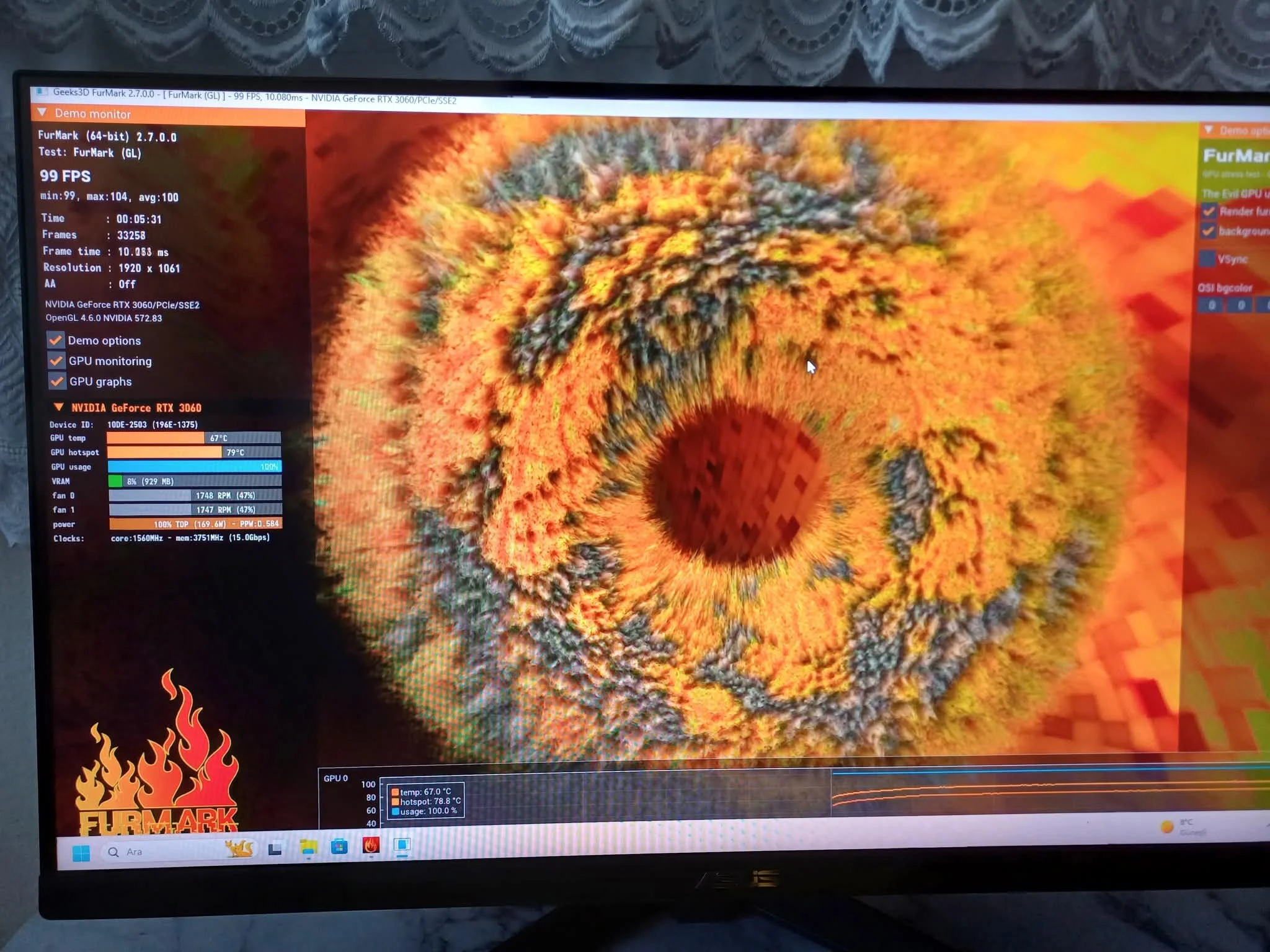Viewport: 1270px width, 952px height.
Task: Open File Explorer from the taskbar
Action: pyautogui.click(x=308, y=847)
